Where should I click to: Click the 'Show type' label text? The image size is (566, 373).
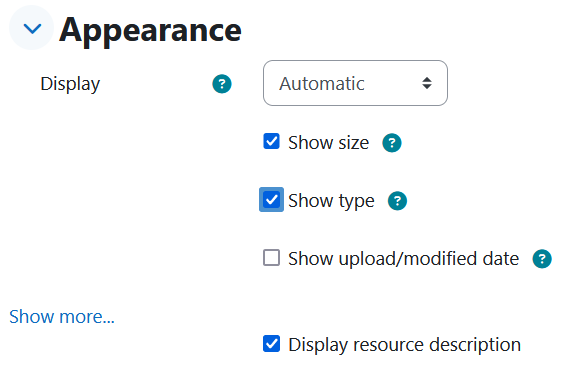click(x=331, y=201)
